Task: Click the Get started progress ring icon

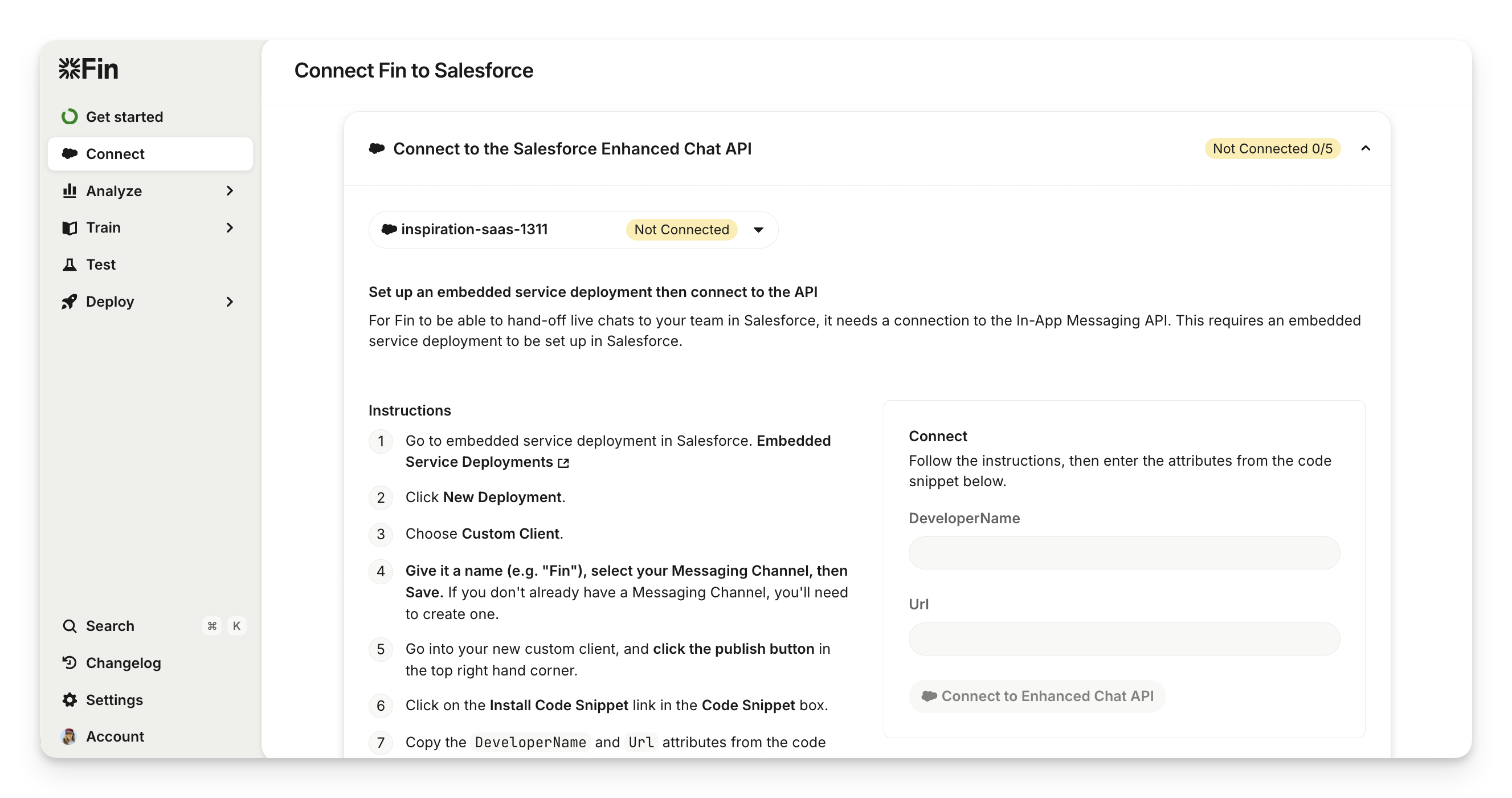Action: tap(70, 117)
